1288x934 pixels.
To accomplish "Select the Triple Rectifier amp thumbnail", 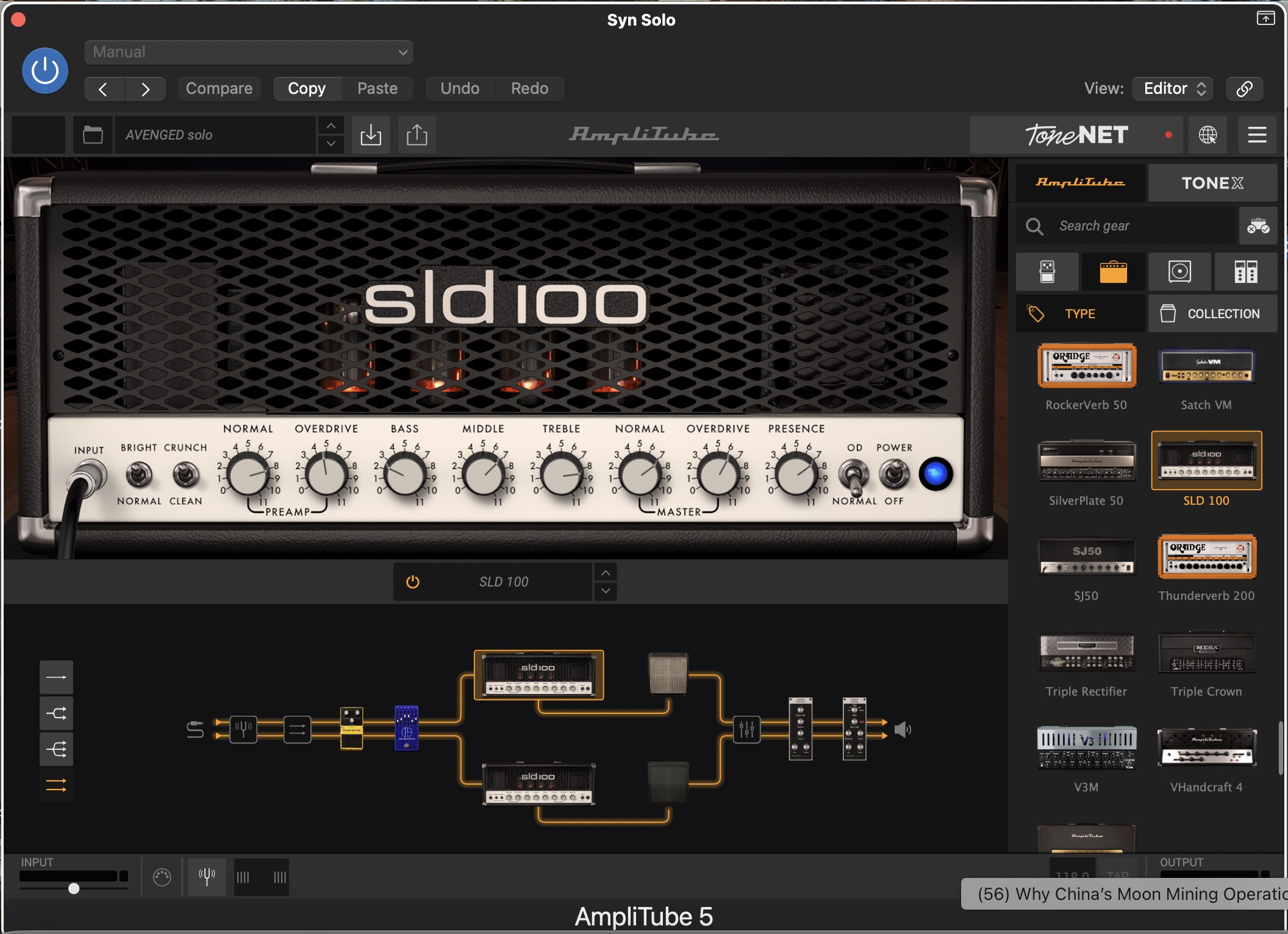I will click(1087, 652).
